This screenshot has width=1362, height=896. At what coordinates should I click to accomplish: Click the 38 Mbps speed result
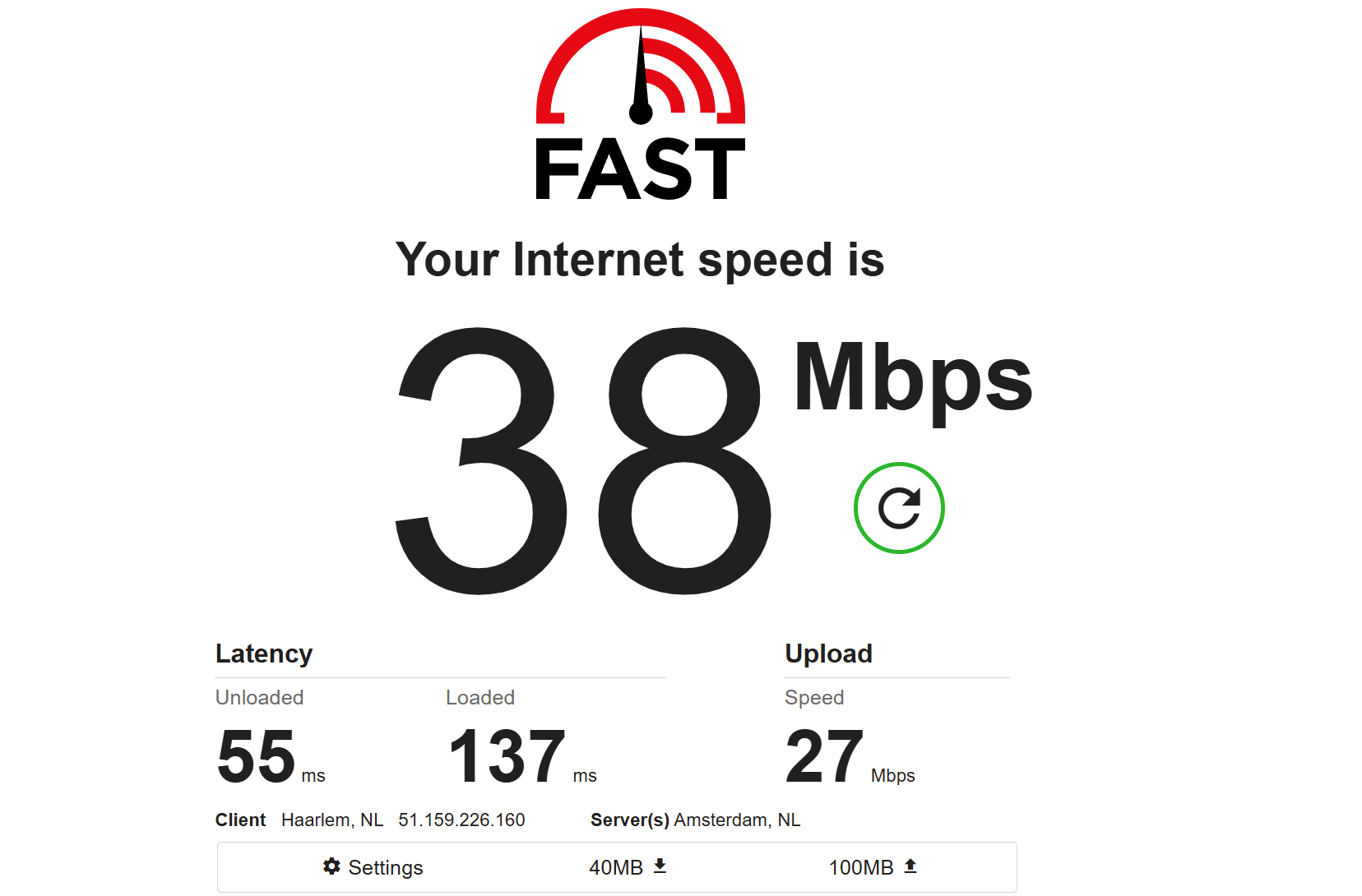583,460
